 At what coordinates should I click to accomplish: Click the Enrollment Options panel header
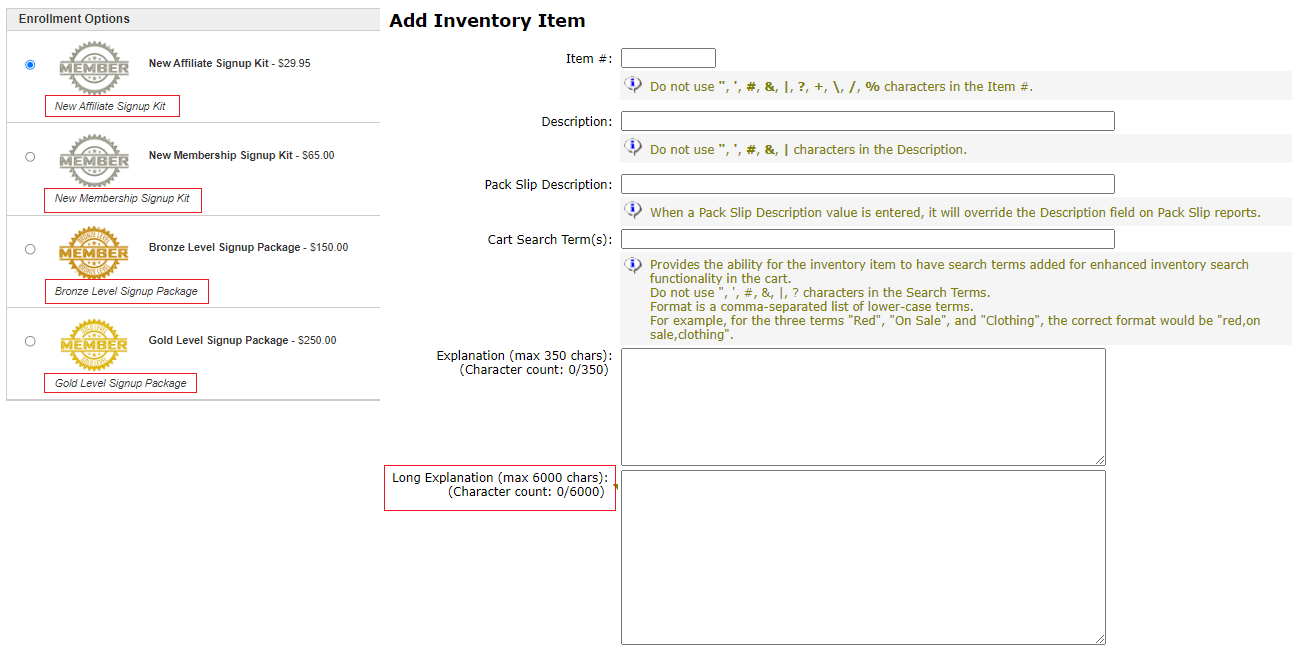(193, 19)
